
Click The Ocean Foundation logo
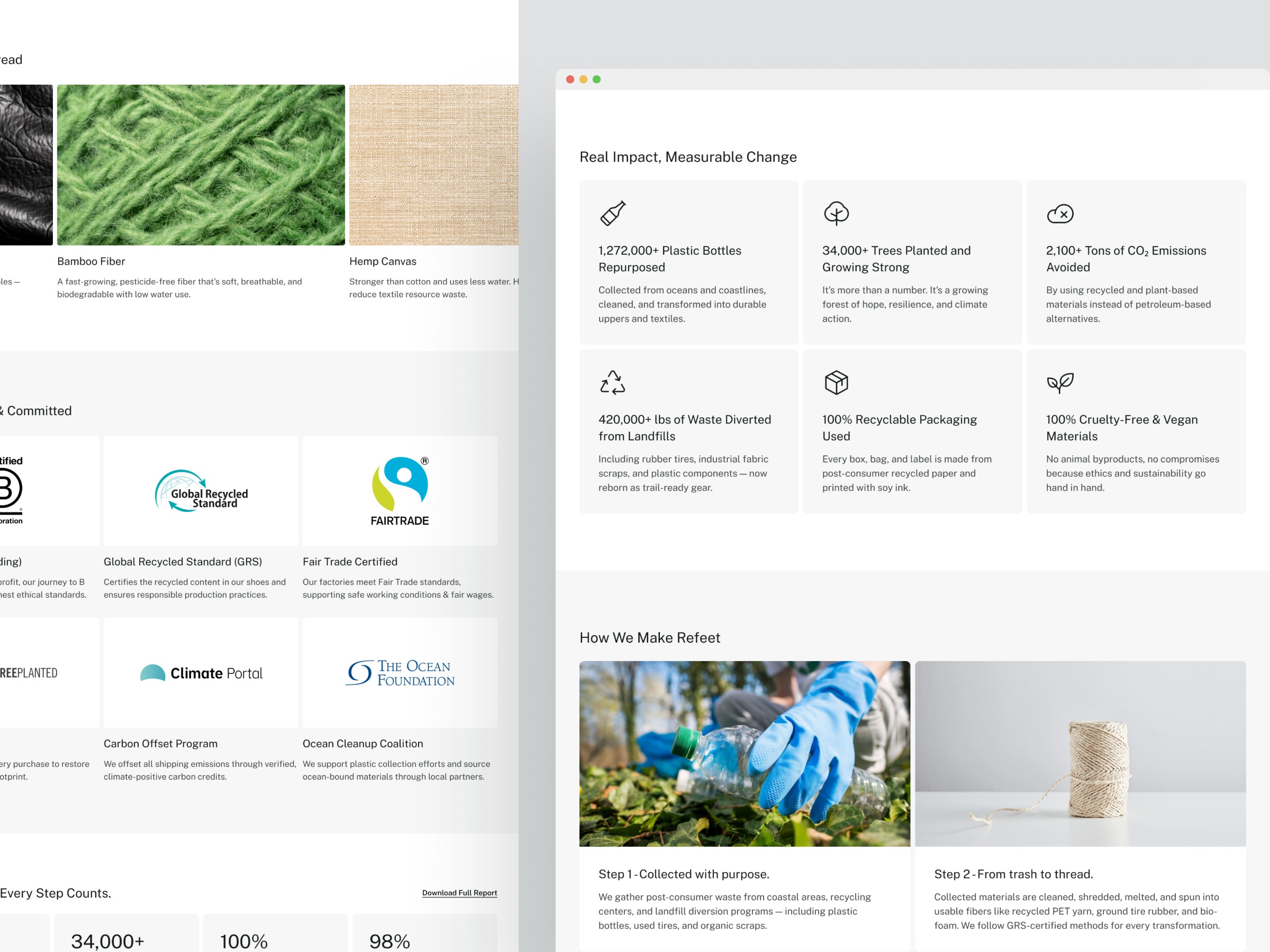point(400,672)
